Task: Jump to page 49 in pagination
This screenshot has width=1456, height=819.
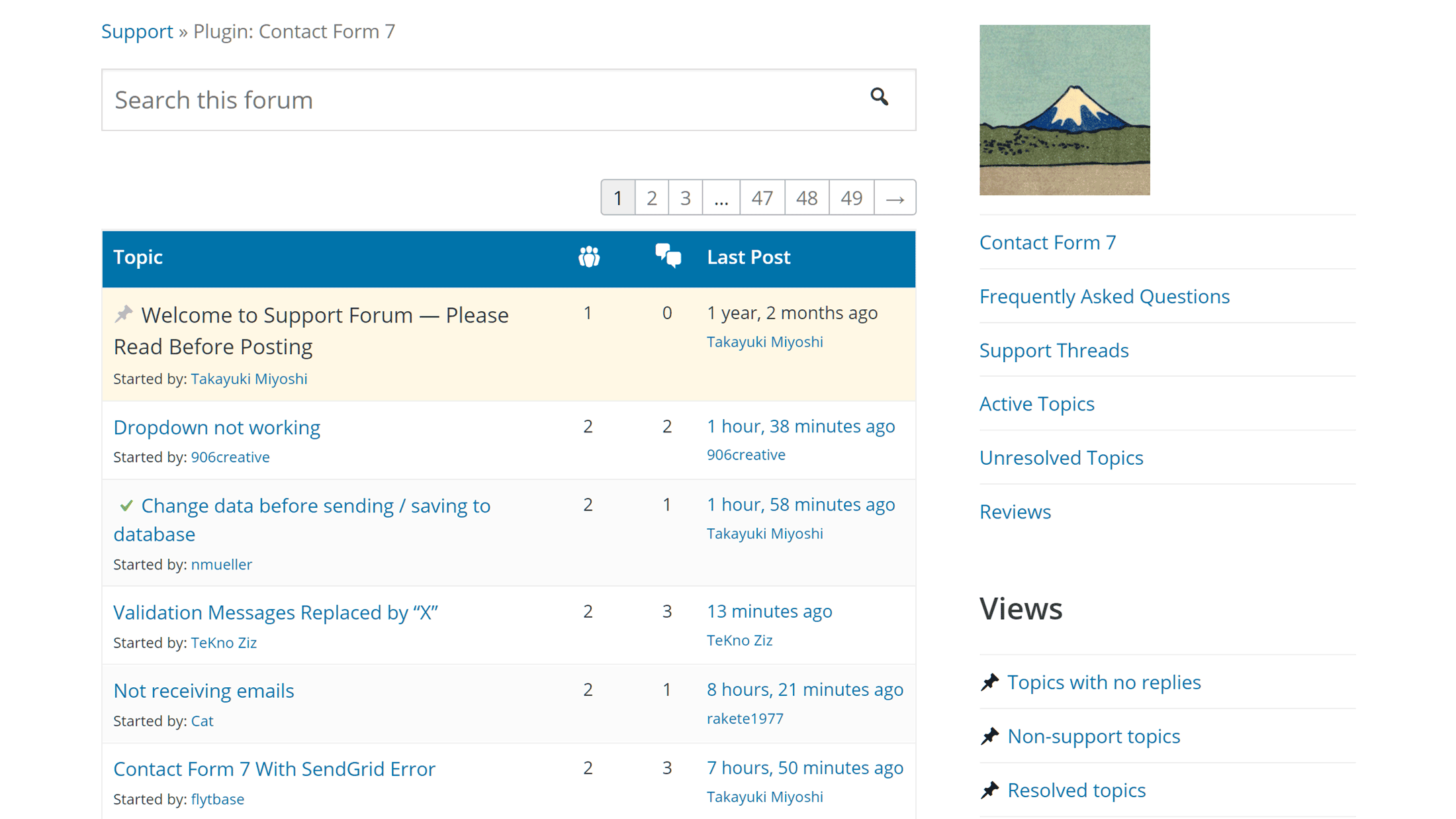Action: click(x=851, y=198)
